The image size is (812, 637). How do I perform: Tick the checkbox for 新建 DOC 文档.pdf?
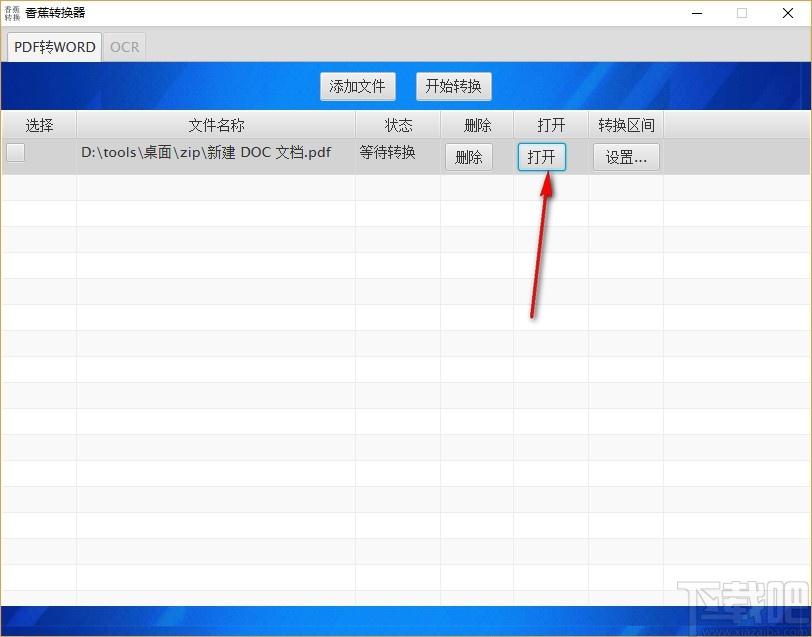tap(16, 152)
